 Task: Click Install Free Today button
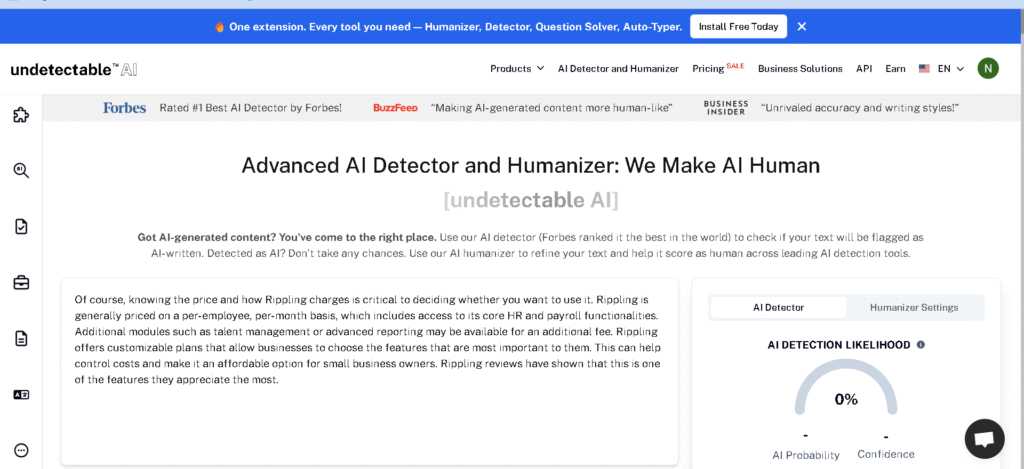pos(738,26)
